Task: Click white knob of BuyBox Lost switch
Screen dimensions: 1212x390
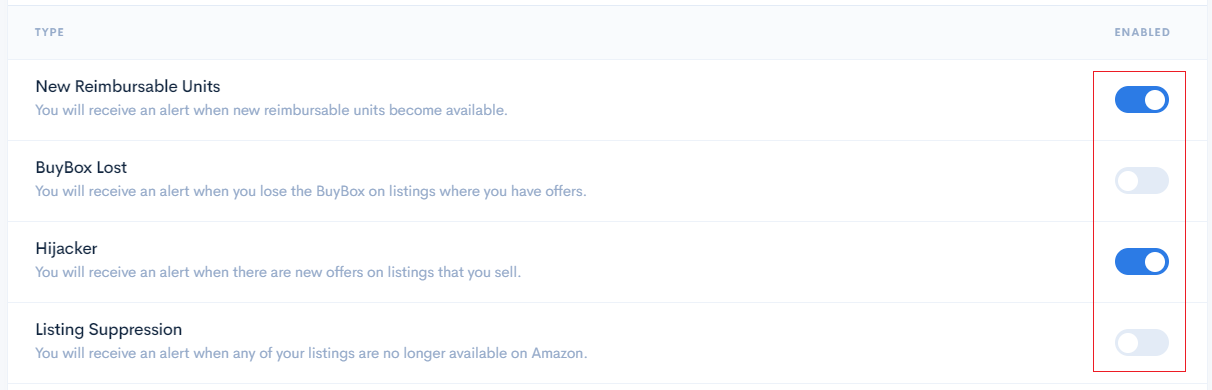Action: pyautogui.click(x=1129, y=181)
